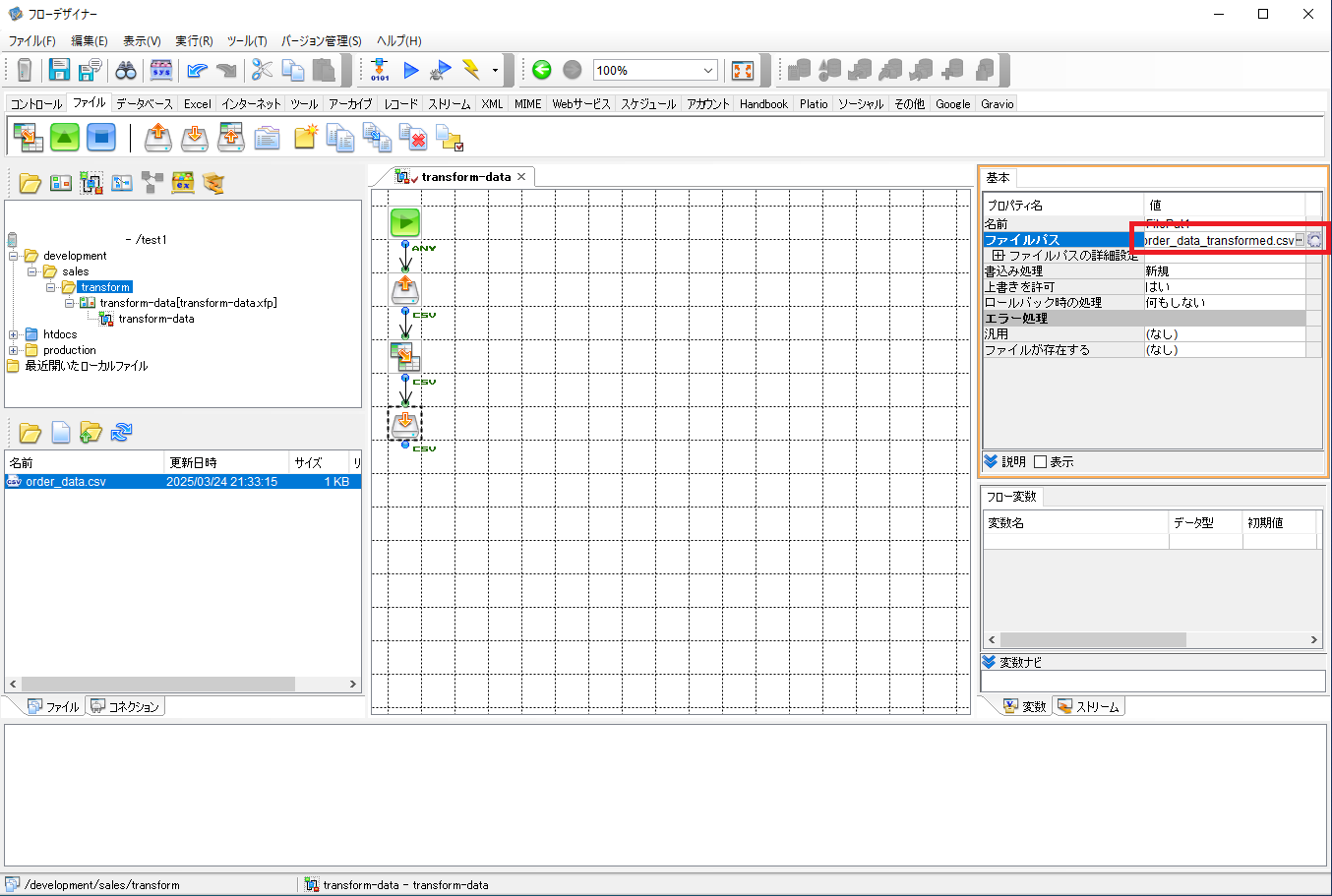
Task: Click the scissors Cut icon
Action: 262,70
